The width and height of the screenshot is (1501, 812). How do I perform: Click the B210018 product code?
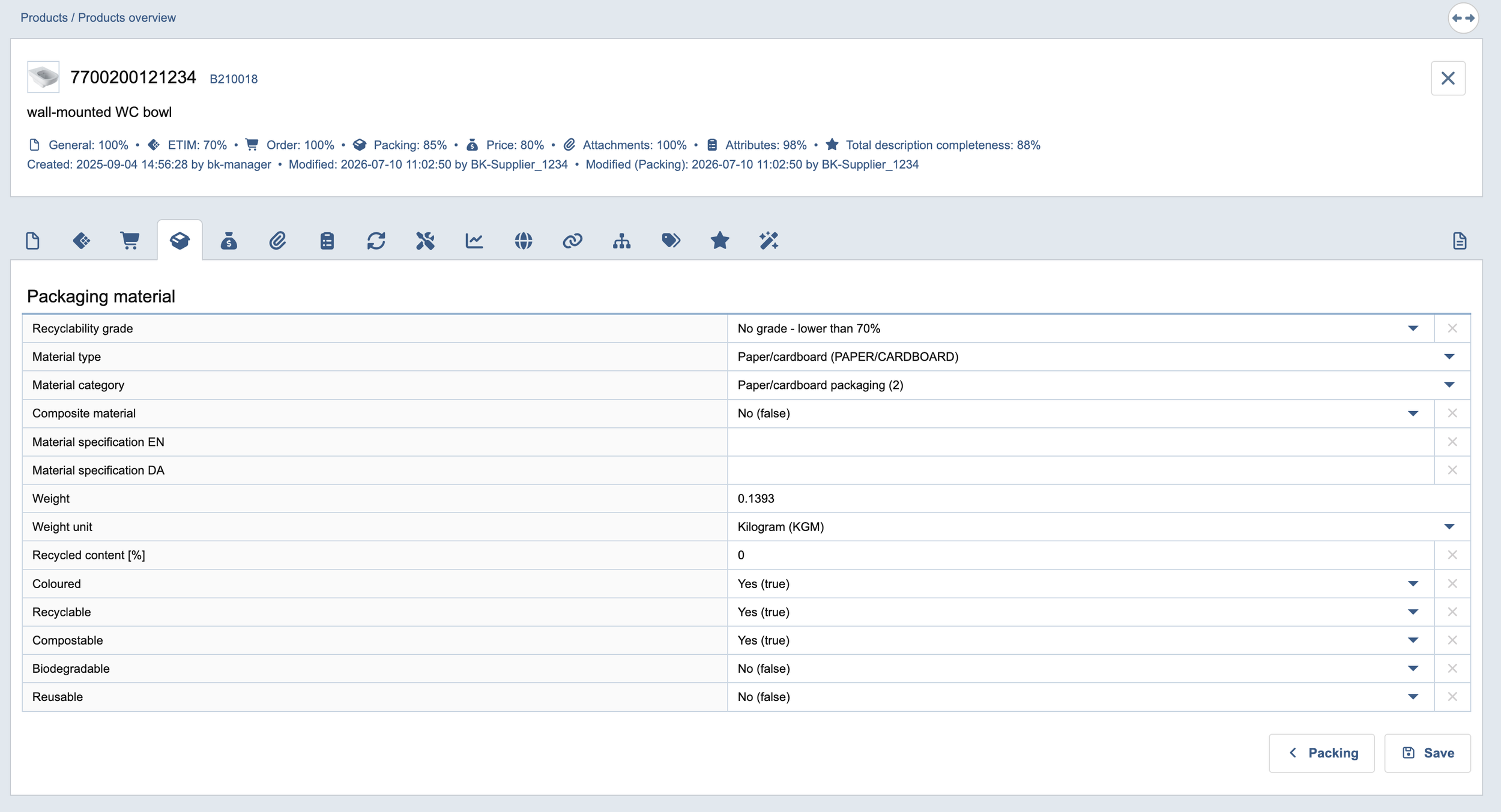(x=234, y=79)
